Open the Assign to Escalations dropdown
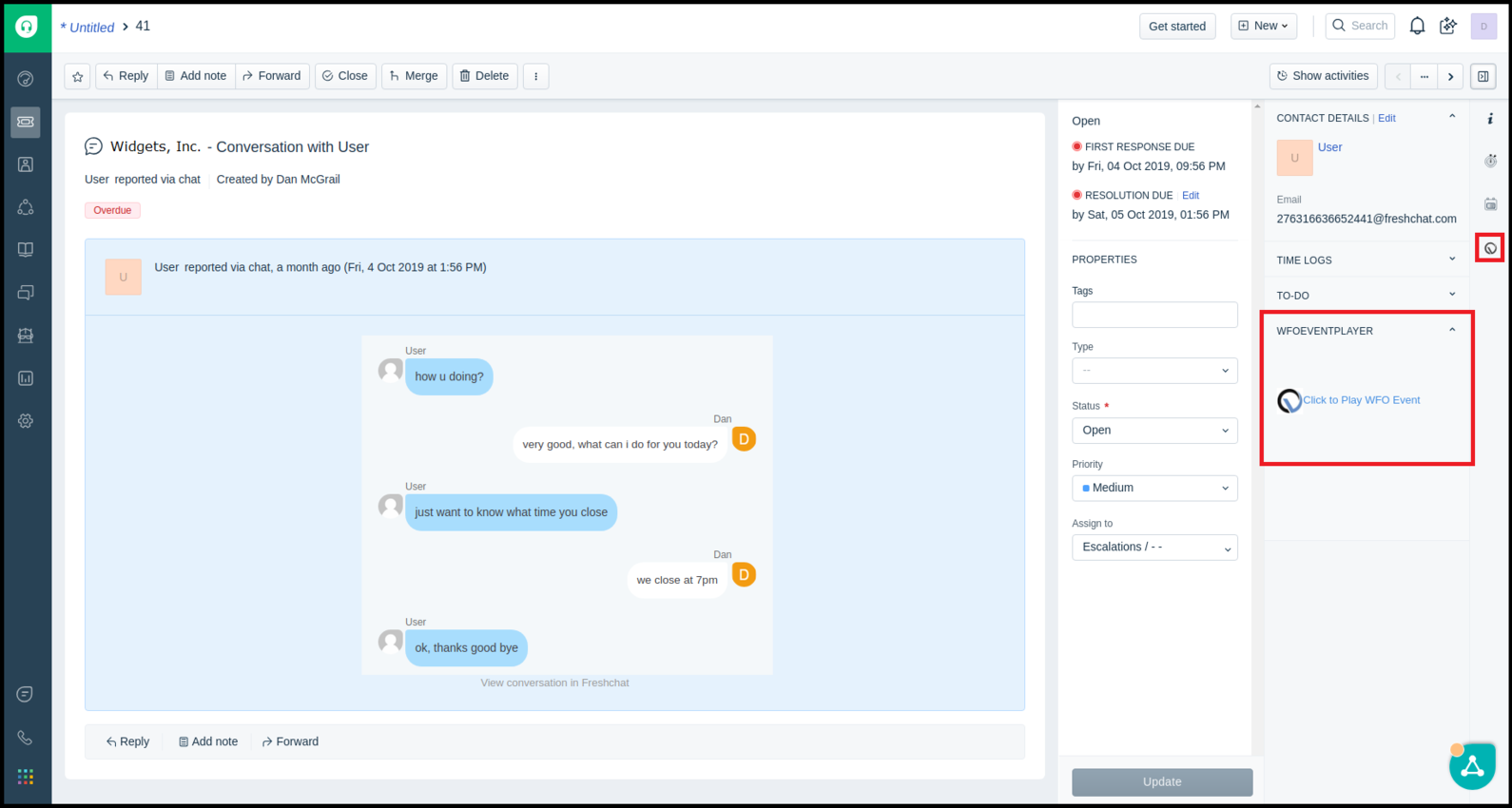 1154,548
